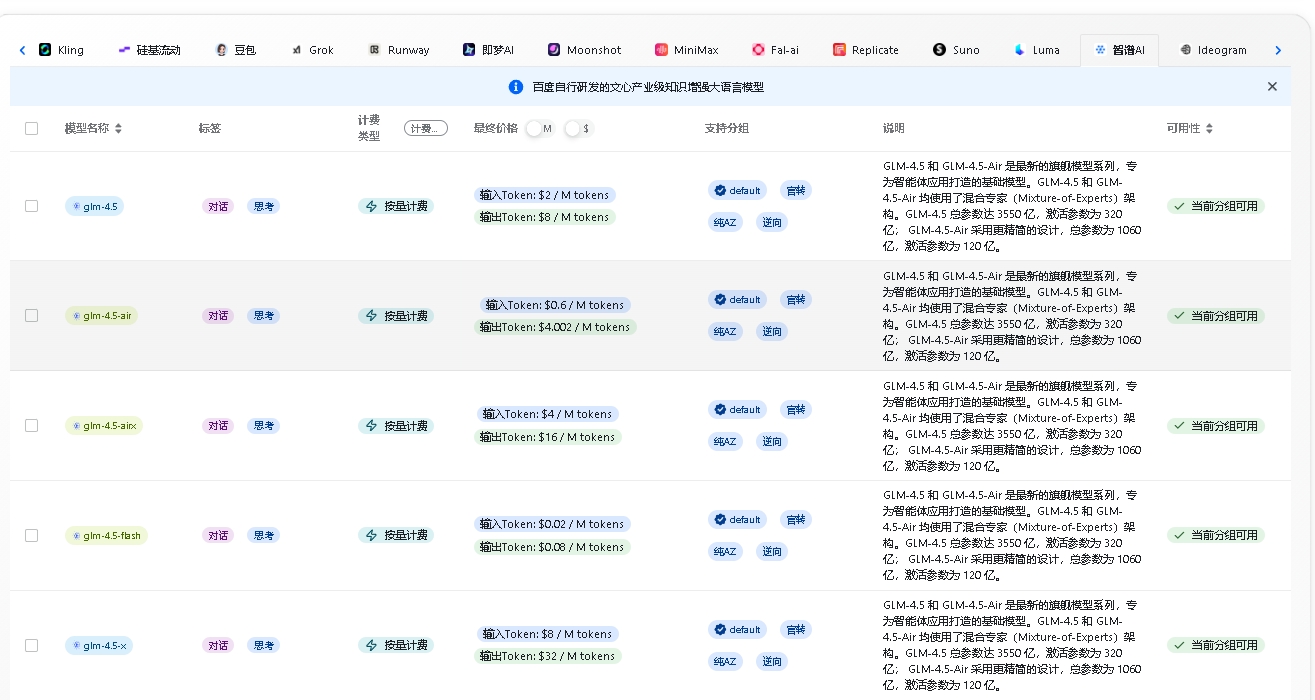
Task: Tick the select-all checkbox in the table header
Action: [x=31, y=128]
